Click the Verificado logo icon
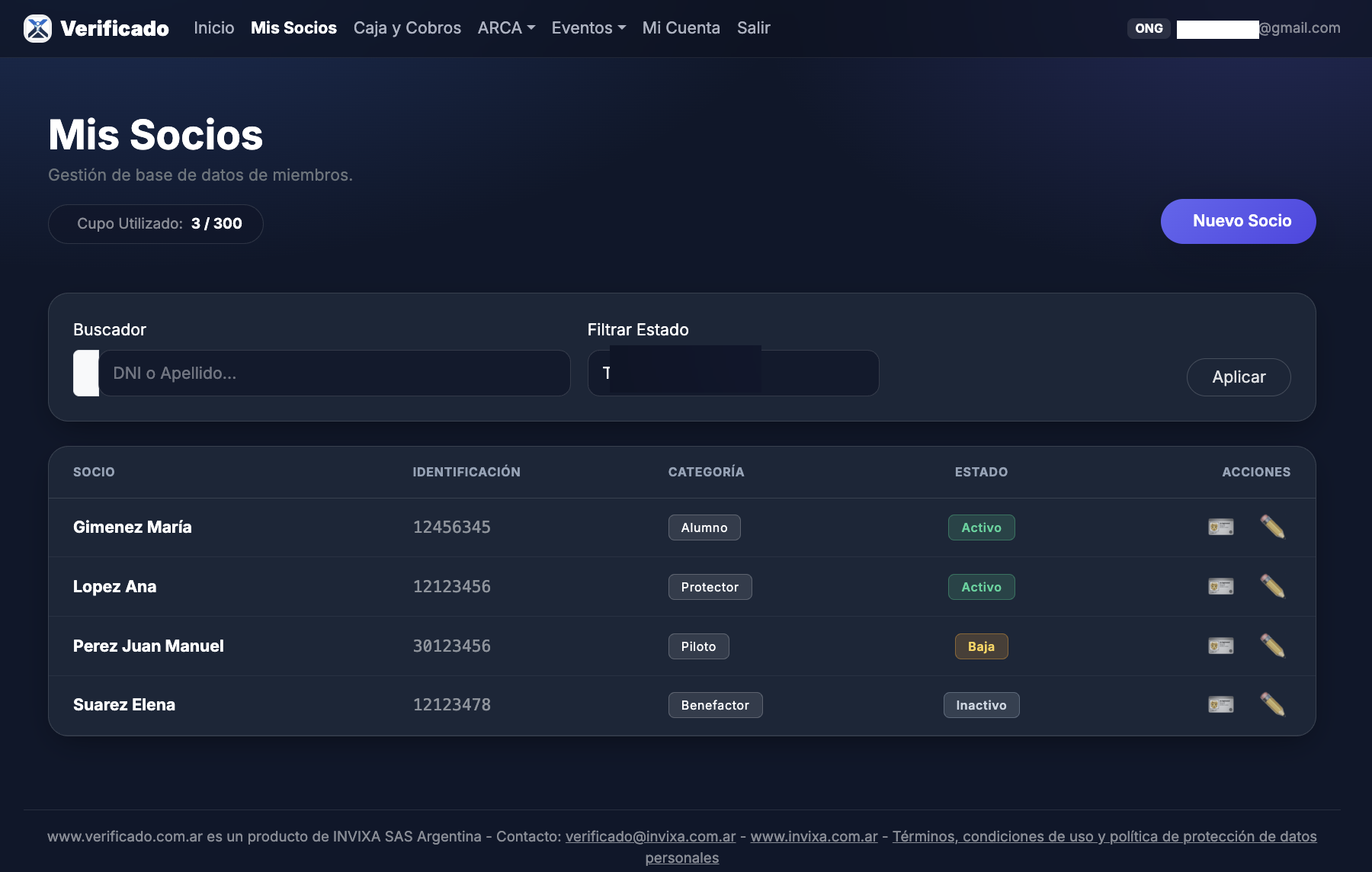 (37, 28)
